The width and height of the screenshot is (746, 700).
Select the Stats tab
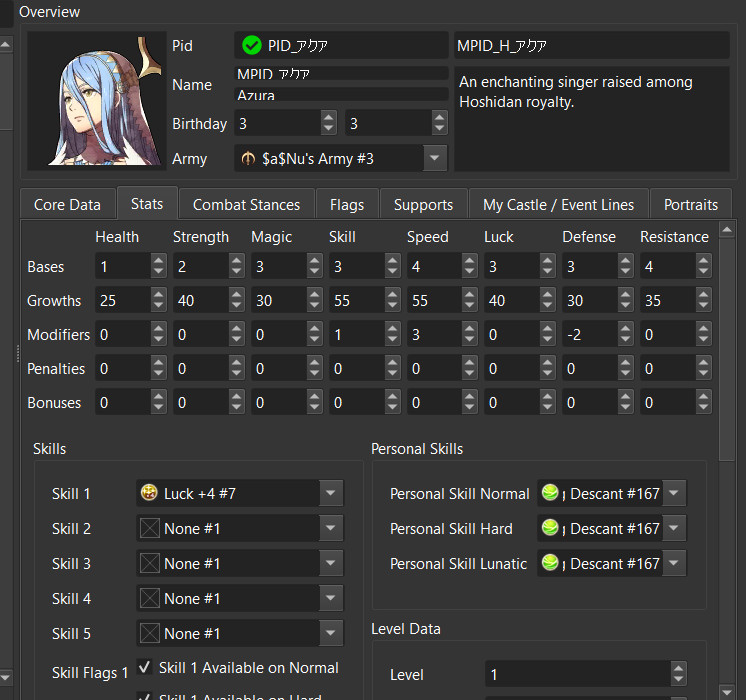tap(147, 204)
